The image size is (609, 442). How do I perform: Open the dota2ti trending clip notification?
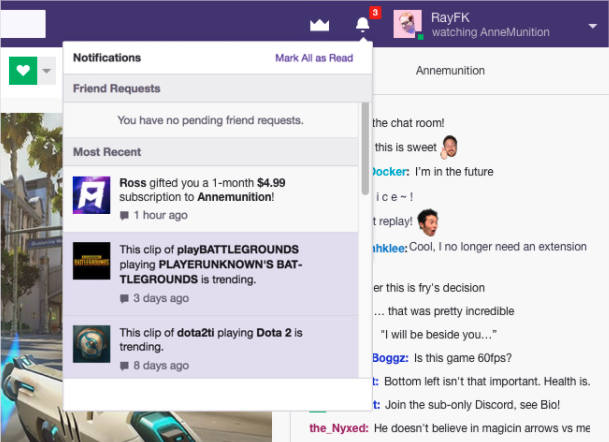point(211,347)
